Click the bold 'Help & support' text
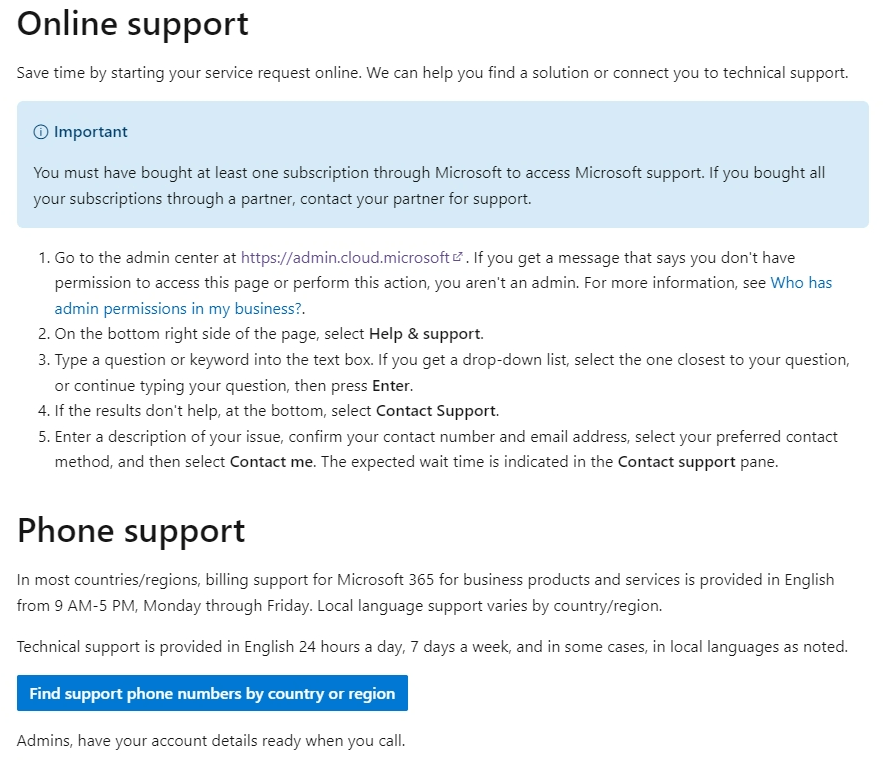This screenshot has height=760, width=885. pos(424,334)
